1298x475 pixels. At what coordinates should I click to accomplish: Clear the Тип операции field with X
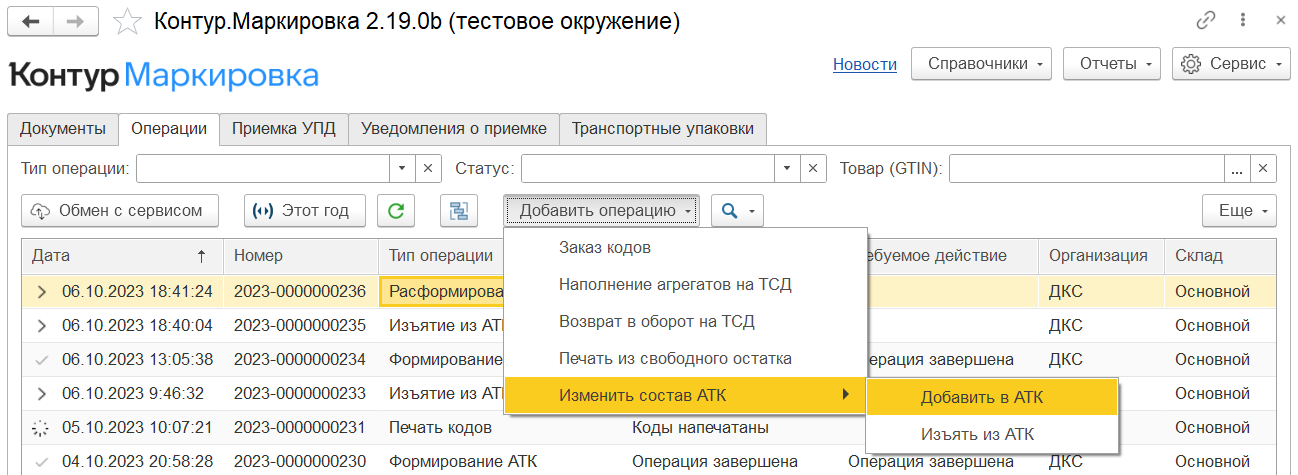tap(428, 169)
